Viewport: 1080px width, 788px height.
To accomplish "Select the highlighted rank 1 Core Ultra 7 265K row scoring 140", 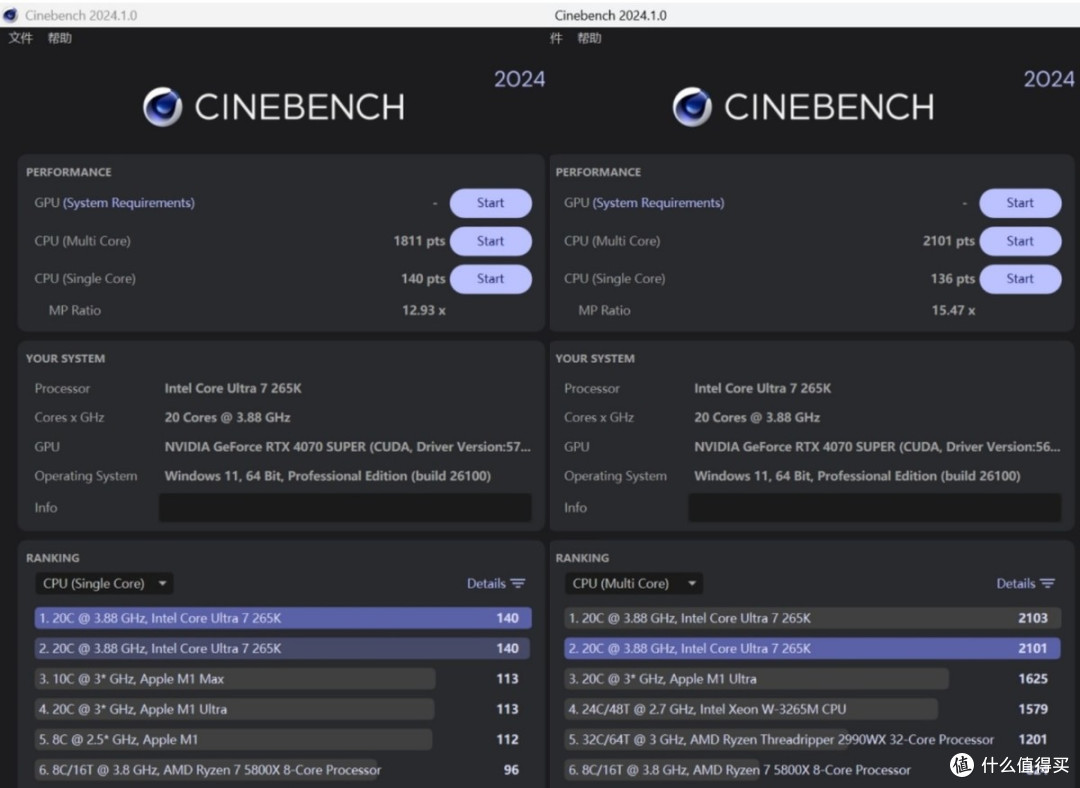I will coord(283,618).
